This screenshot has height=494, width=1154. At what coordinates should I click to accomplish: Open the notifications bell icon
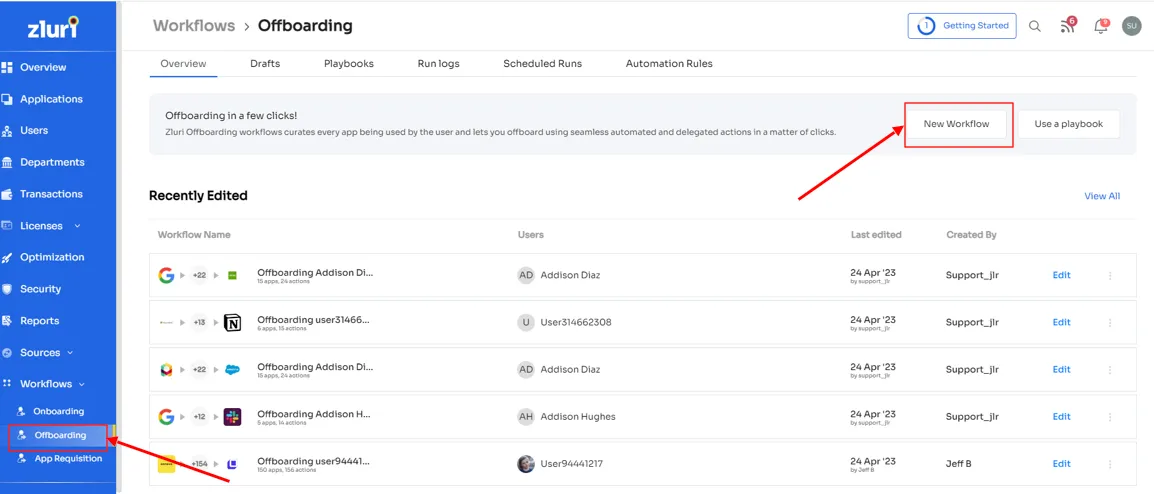(x=1101, y=27)
